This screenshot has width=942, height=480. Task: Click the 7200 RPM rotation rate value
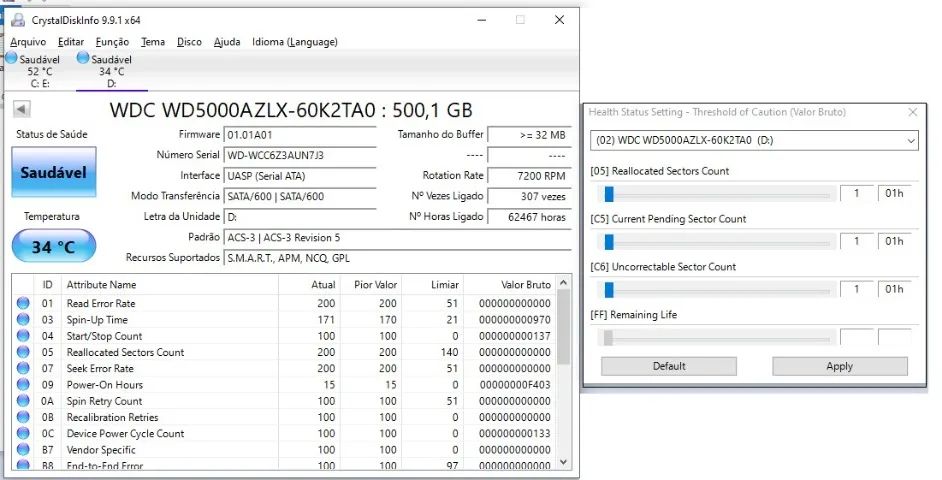pyautogui.click(x=529, y=176)
